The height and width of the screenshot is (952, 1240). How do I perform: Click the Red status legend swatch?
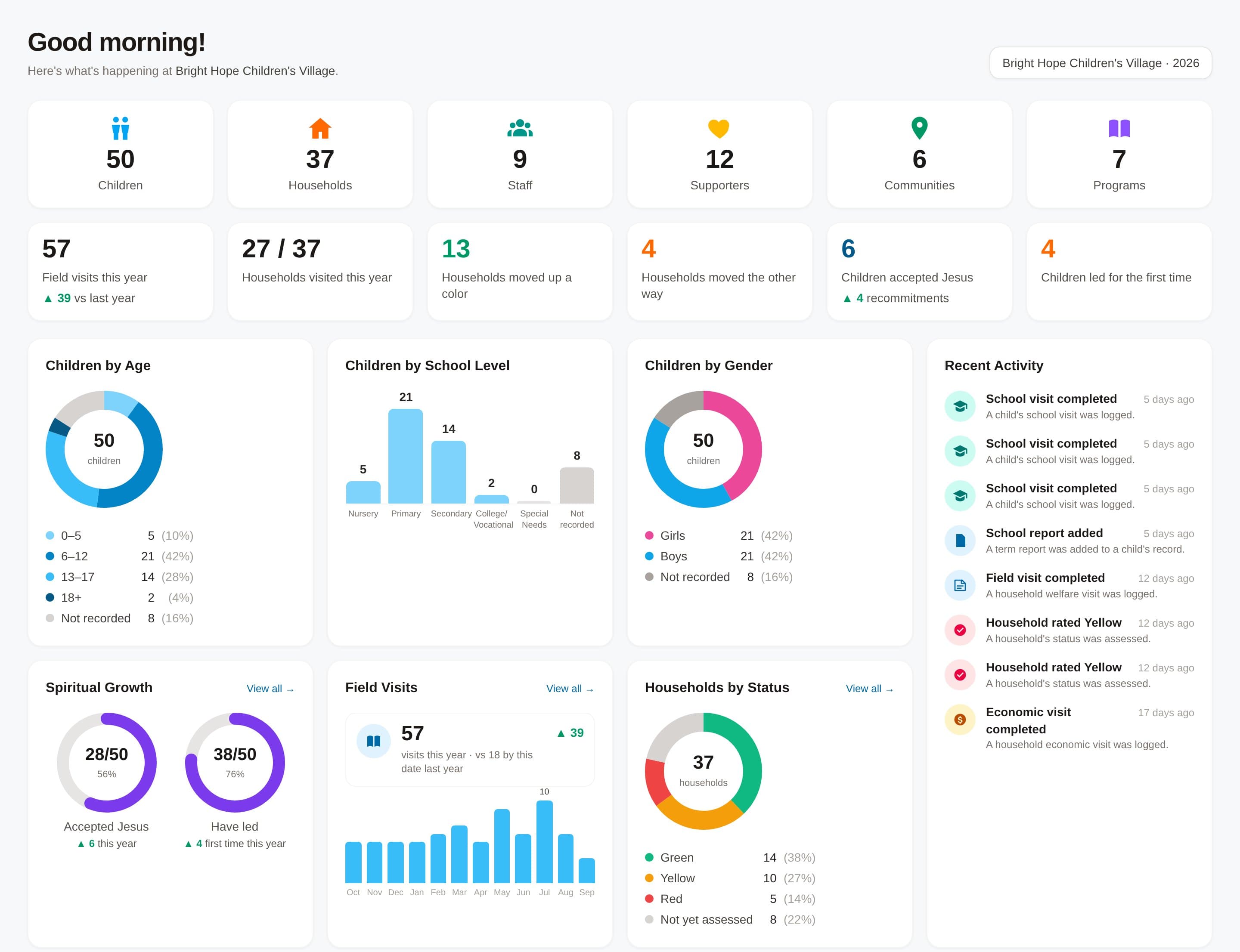649,899
